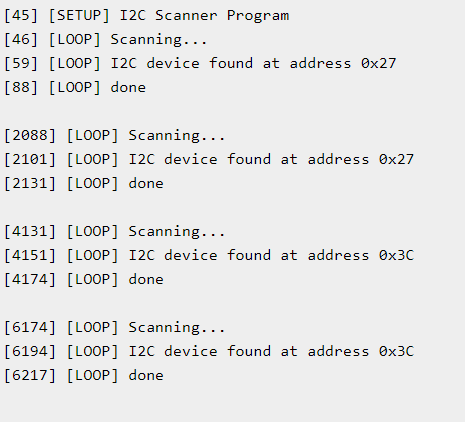
Task: Click device found 0x3C line at 4151
Action: (x=209, y=256)
